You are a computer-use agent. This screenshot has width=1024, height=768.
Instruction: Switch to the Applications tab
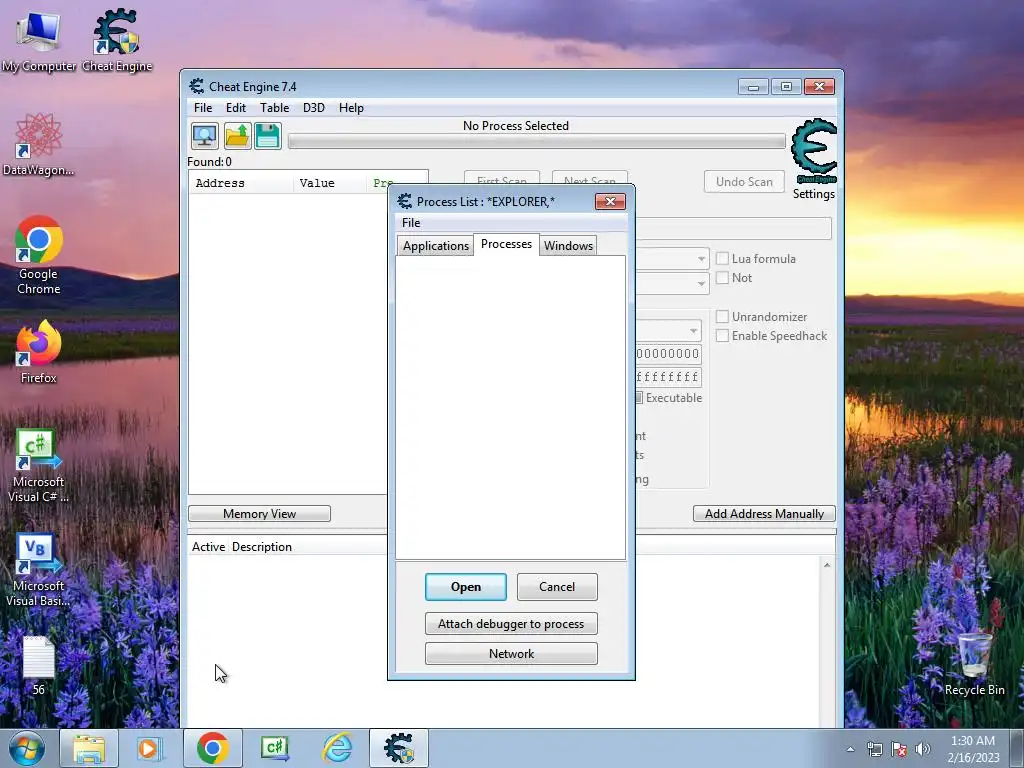coord(436,246)
